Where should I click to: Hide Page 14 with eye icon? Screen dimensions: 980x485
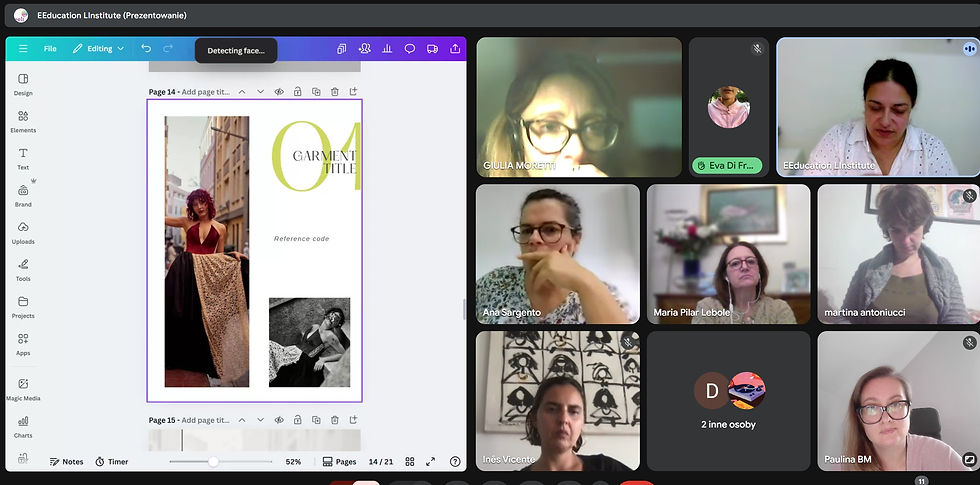click(x=279, y=92)
